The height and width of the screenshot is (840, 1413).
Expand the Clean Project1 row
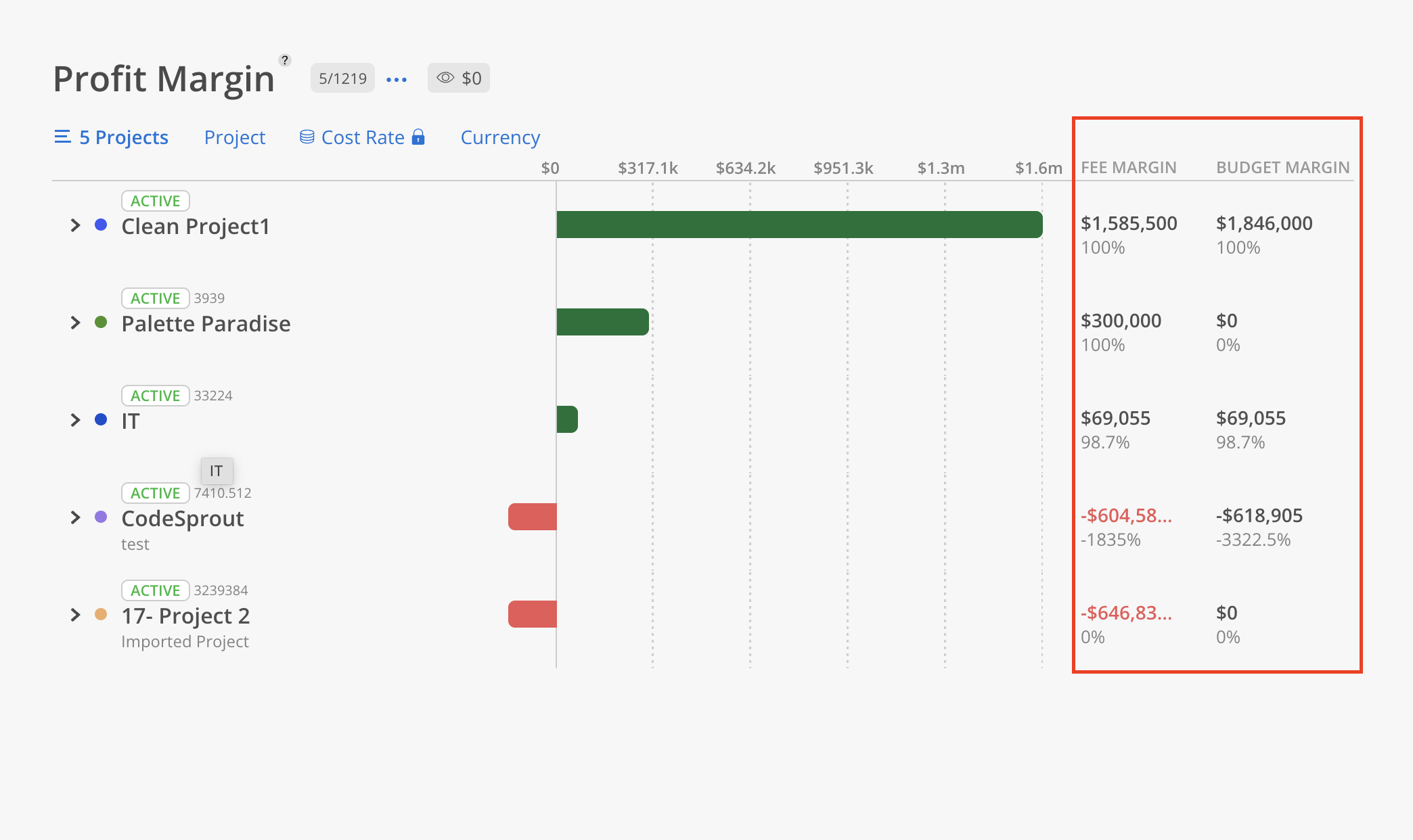[75, 225]
